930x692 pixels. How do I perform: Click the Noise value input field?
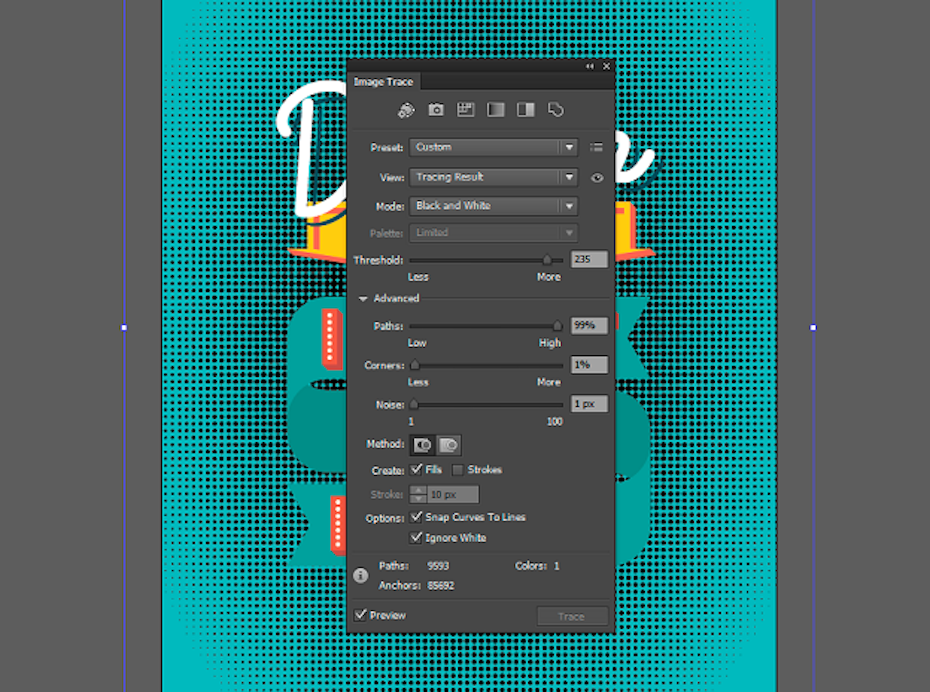(x=589, y=404)
